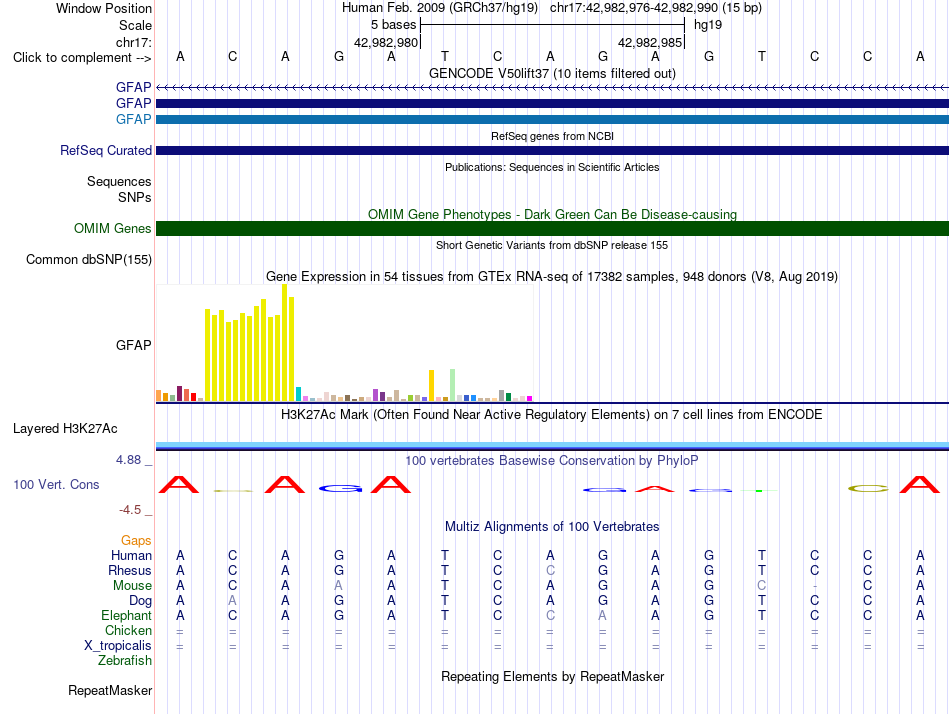Click 'Multiz Alignments of 100 Vertebrates' title
The image size is (950, 714).
[552, 527]
